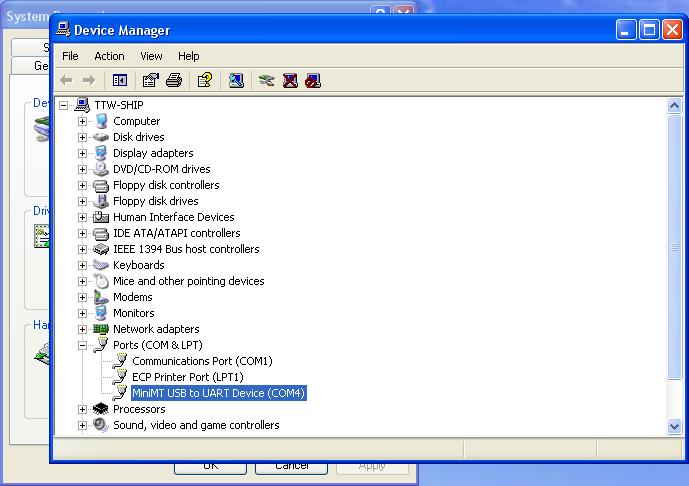This screenshot has width=689, height=486.
Task: Expand the Disk drives node
Action: [83, 137]
